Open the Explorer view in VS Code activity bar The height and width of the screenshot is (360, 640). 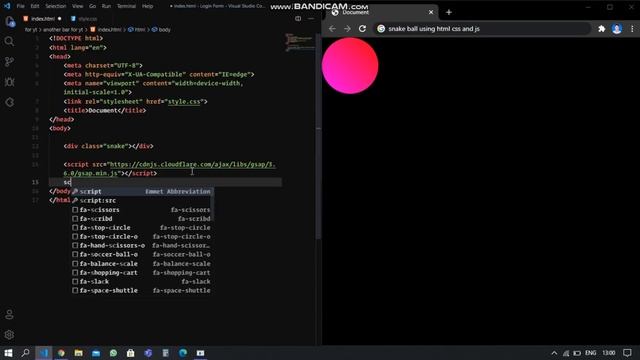9,21
